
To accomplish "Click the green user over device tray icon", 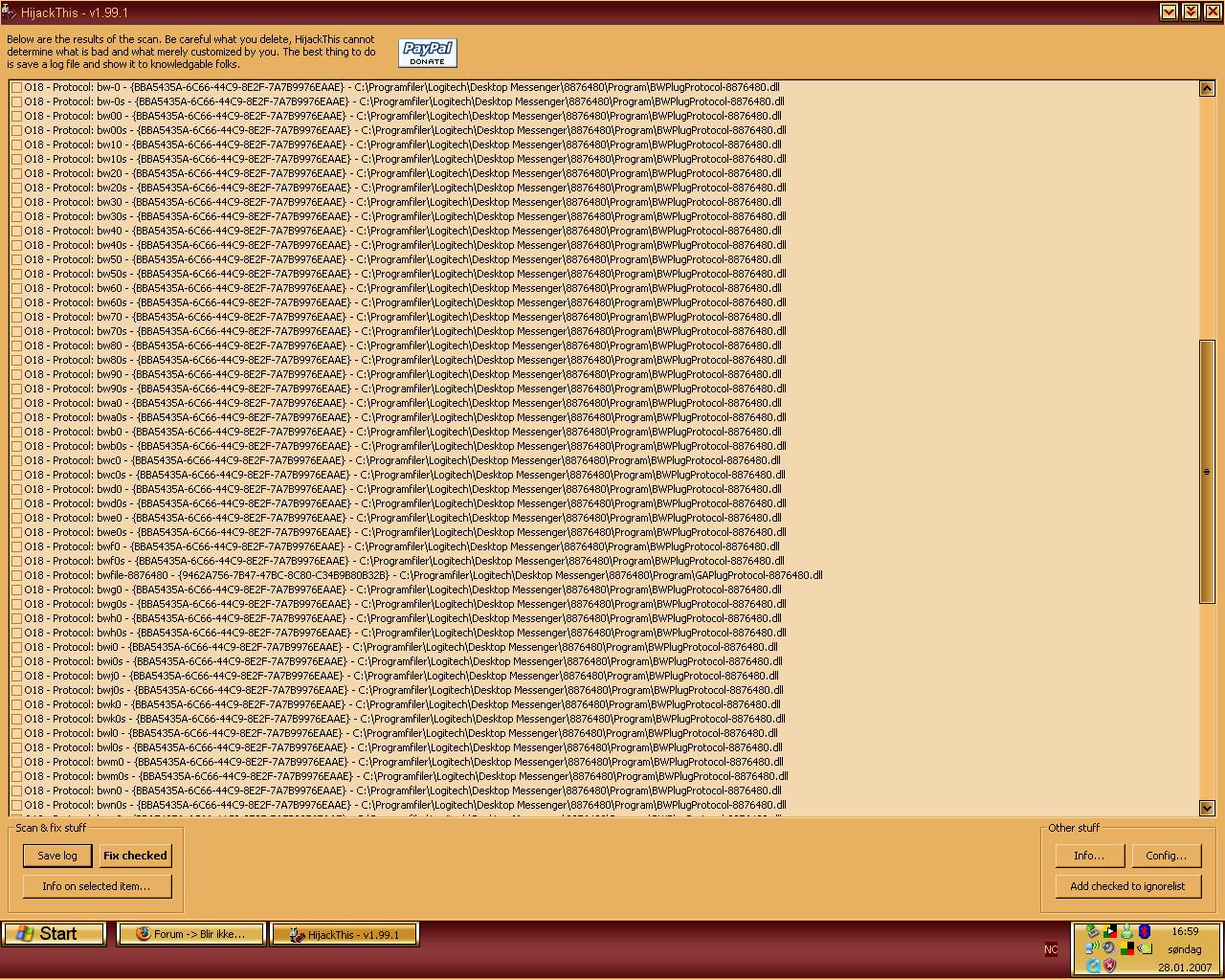I will coord(1092,931).
